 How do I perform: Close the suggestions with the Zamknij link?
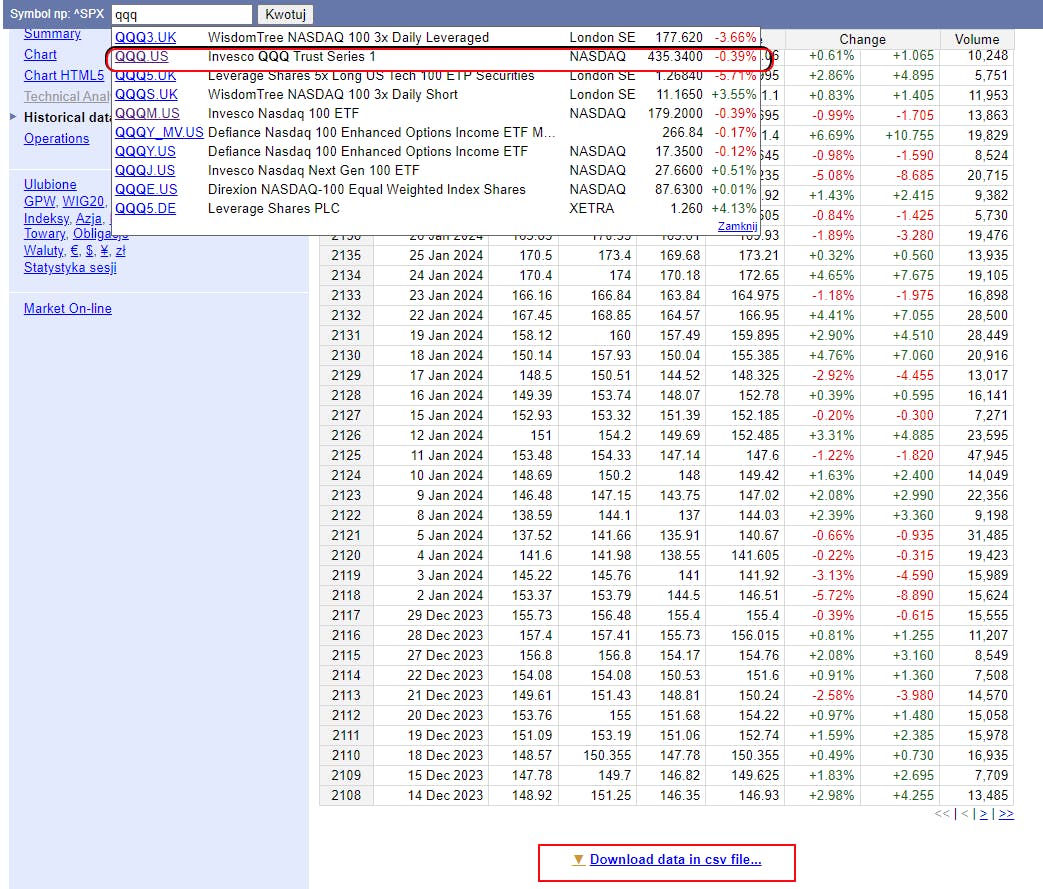click(x=738, y=226)
